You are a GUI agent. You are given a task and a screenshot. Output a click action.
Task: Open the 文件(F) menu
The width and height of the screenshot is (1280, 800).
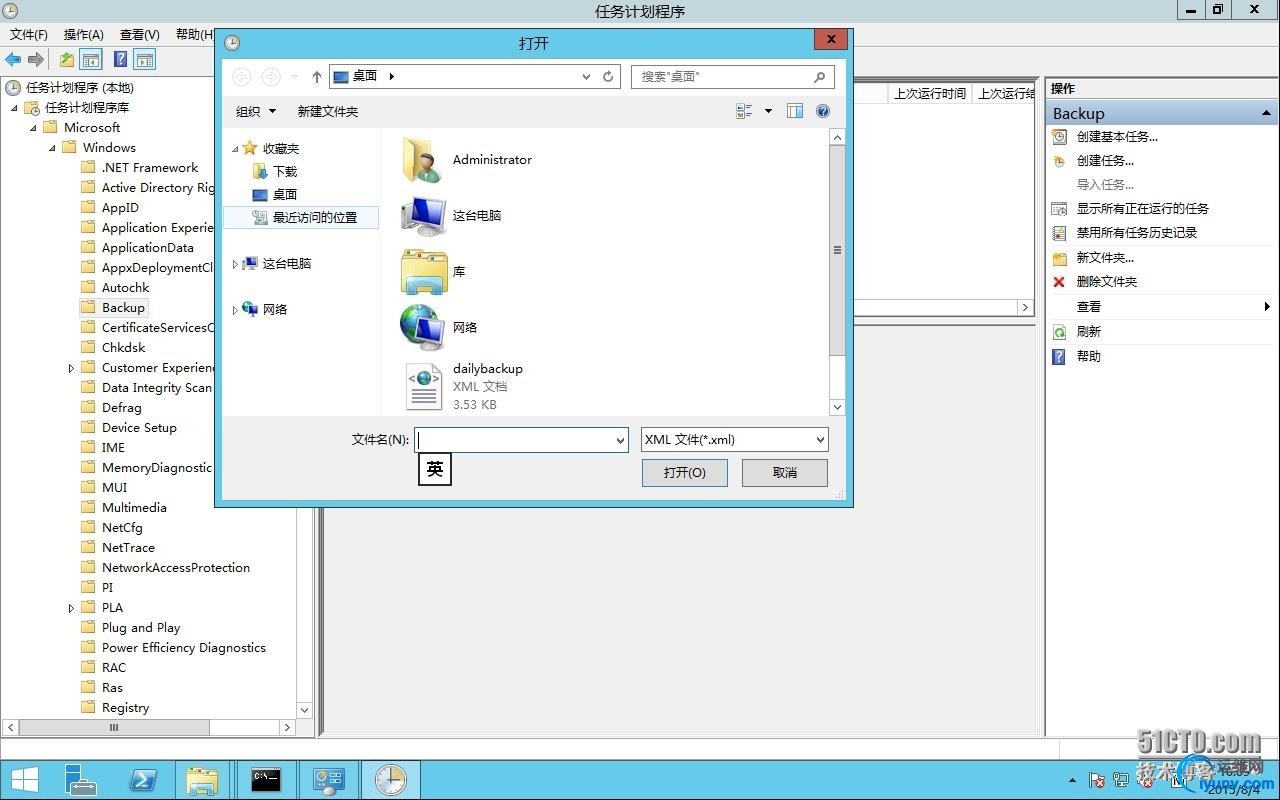click(29, 34)
